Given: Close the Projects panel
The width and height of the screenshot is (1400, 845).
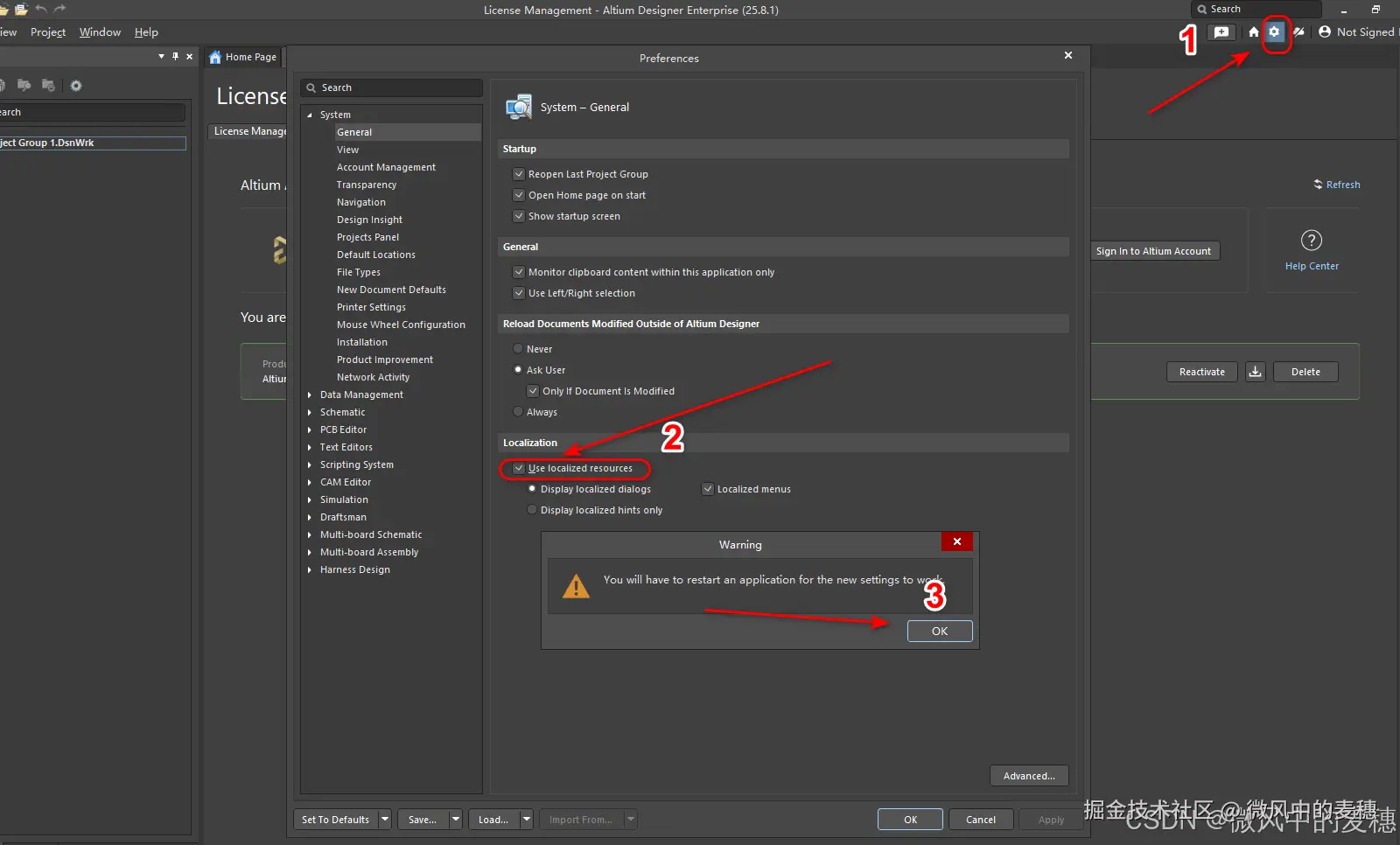Looking at the screenshot, I should point(189,56).
